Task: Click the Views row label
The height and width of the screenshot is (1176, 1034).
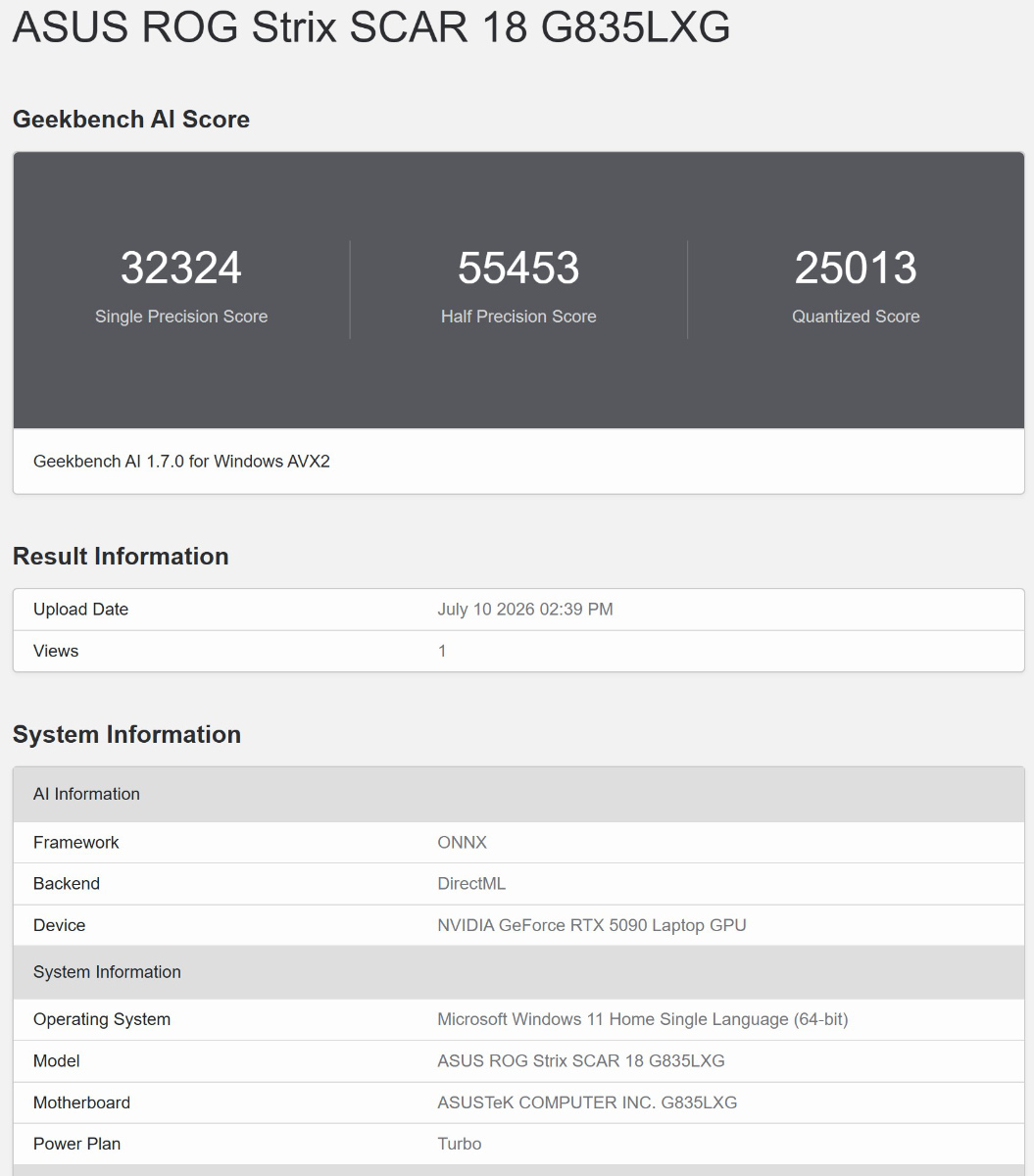Action: (56, 651)
